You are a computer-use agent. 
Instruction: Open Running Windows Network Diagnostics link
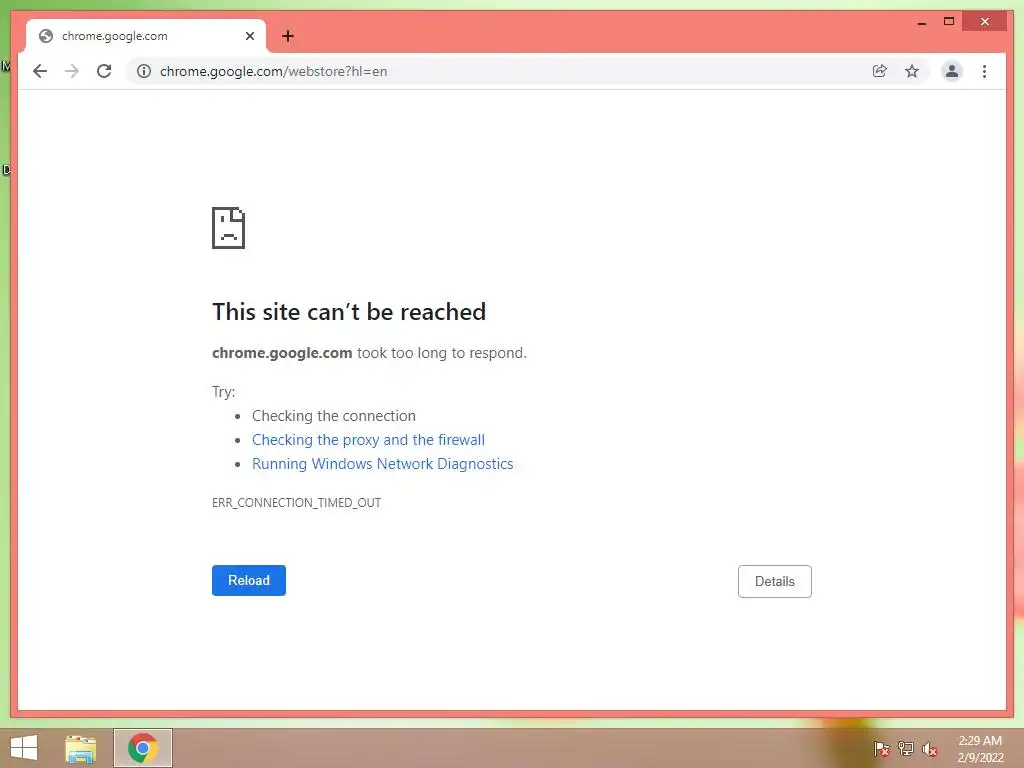(x=383, y=464)
